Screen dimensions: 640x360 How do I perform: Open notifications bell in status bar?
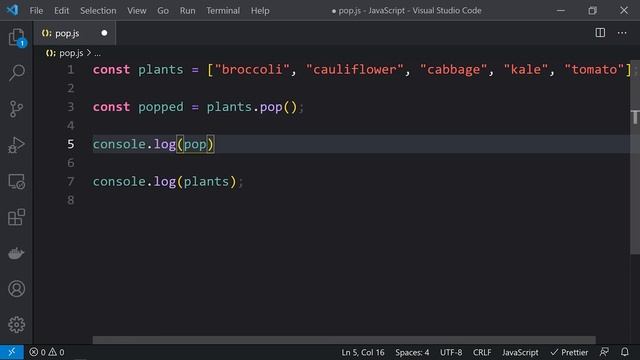[x=624, y=352]
